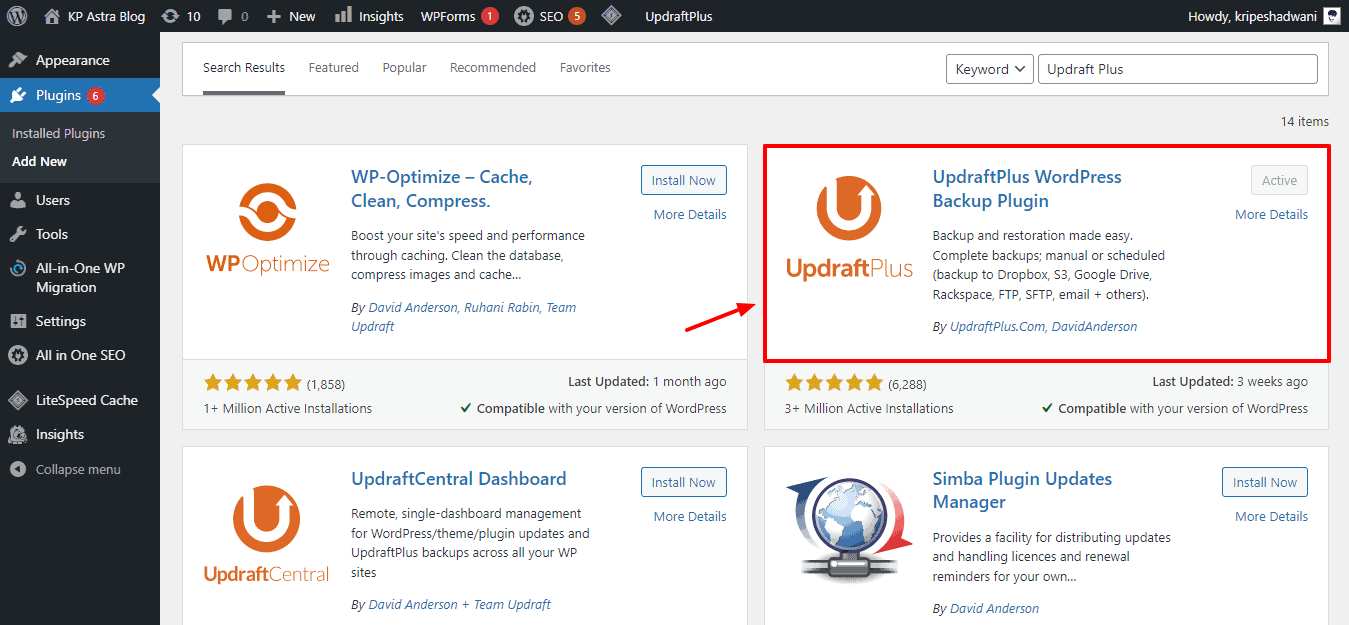This screenshot has height=625, width=1349.
Task: Switch to the Featured tab
Action: point(333,68)
